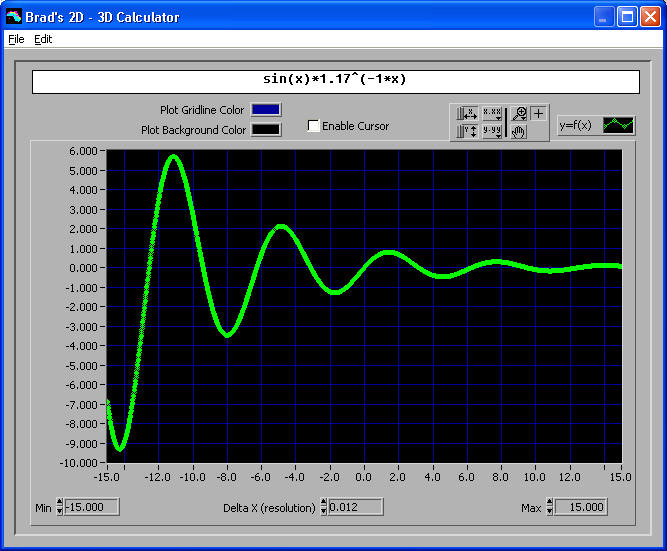
Task: Close the Brad's 2D - 3D Calculator window
Action: pyautogui.click(x=650, y=17)
